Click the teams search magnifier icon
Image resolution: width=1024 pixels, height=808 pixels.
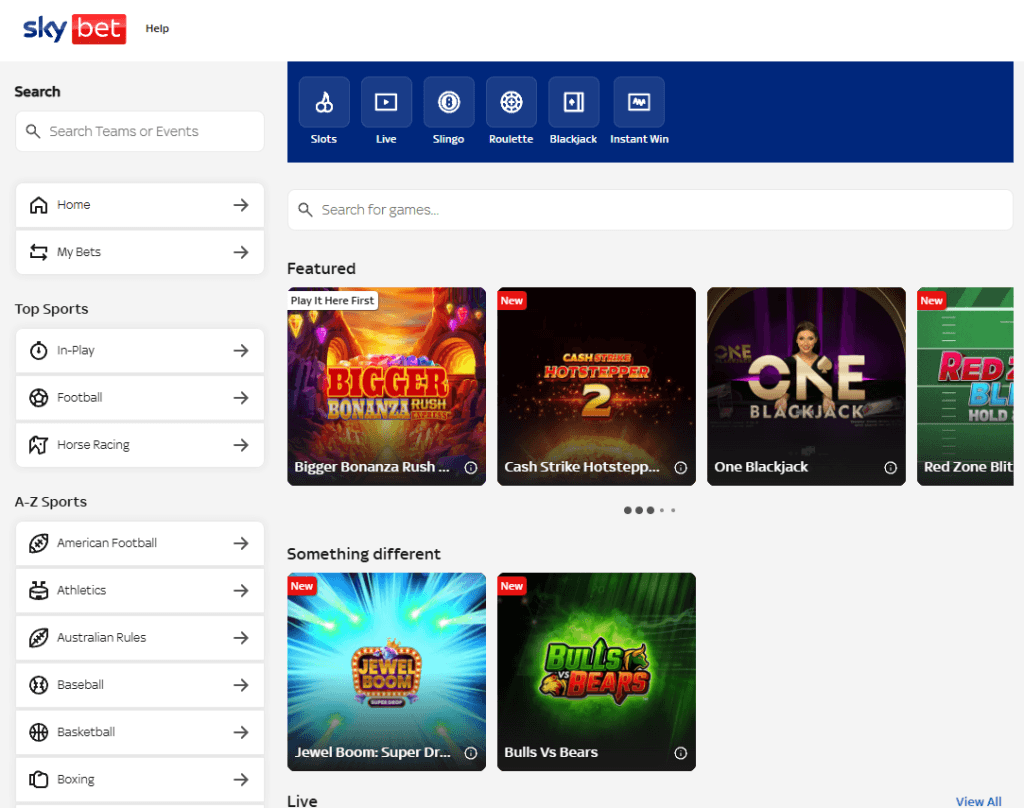33,131
